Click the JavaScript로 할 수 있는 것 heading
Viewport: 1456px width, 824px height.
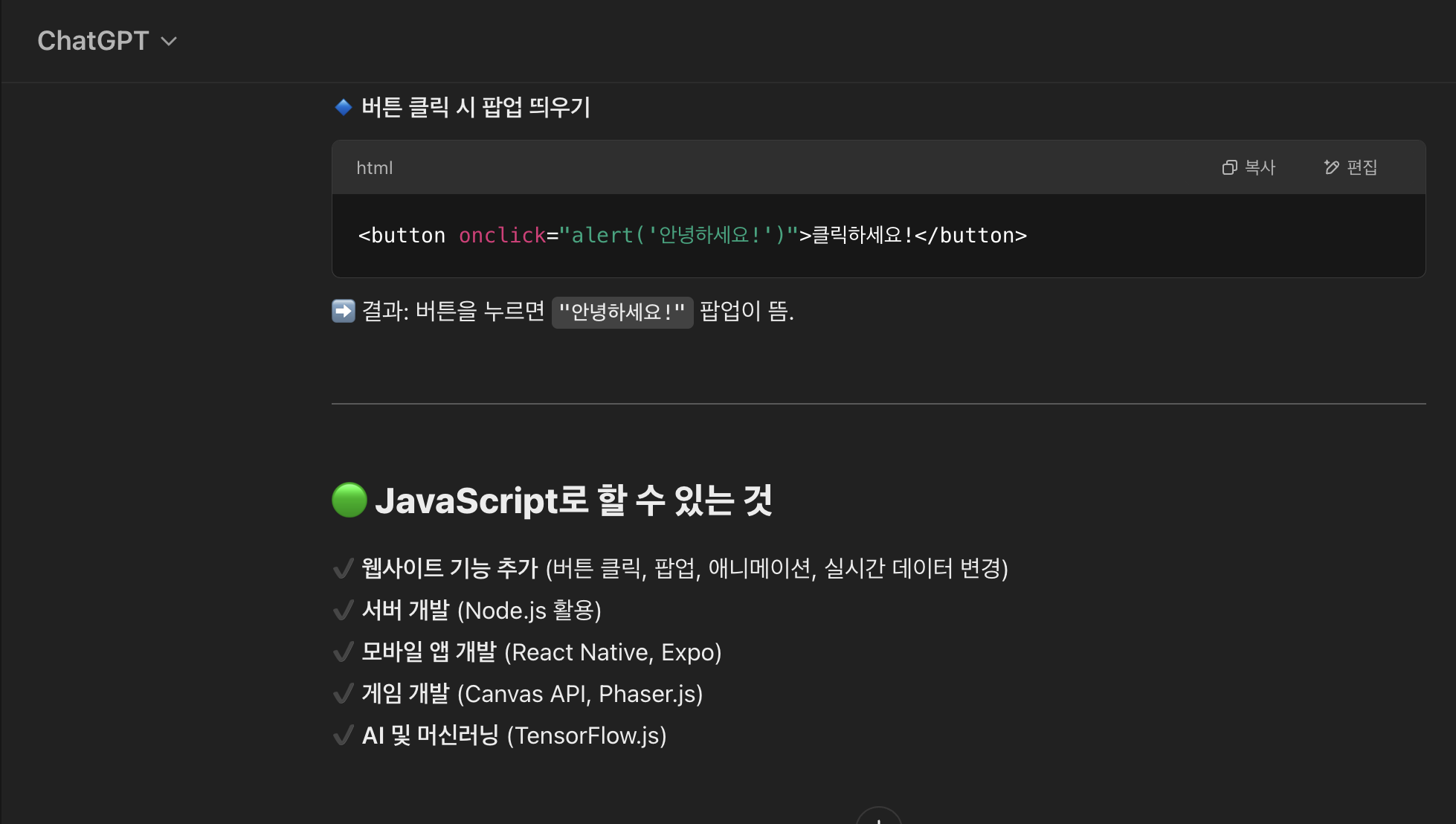(x=573, y=500)
